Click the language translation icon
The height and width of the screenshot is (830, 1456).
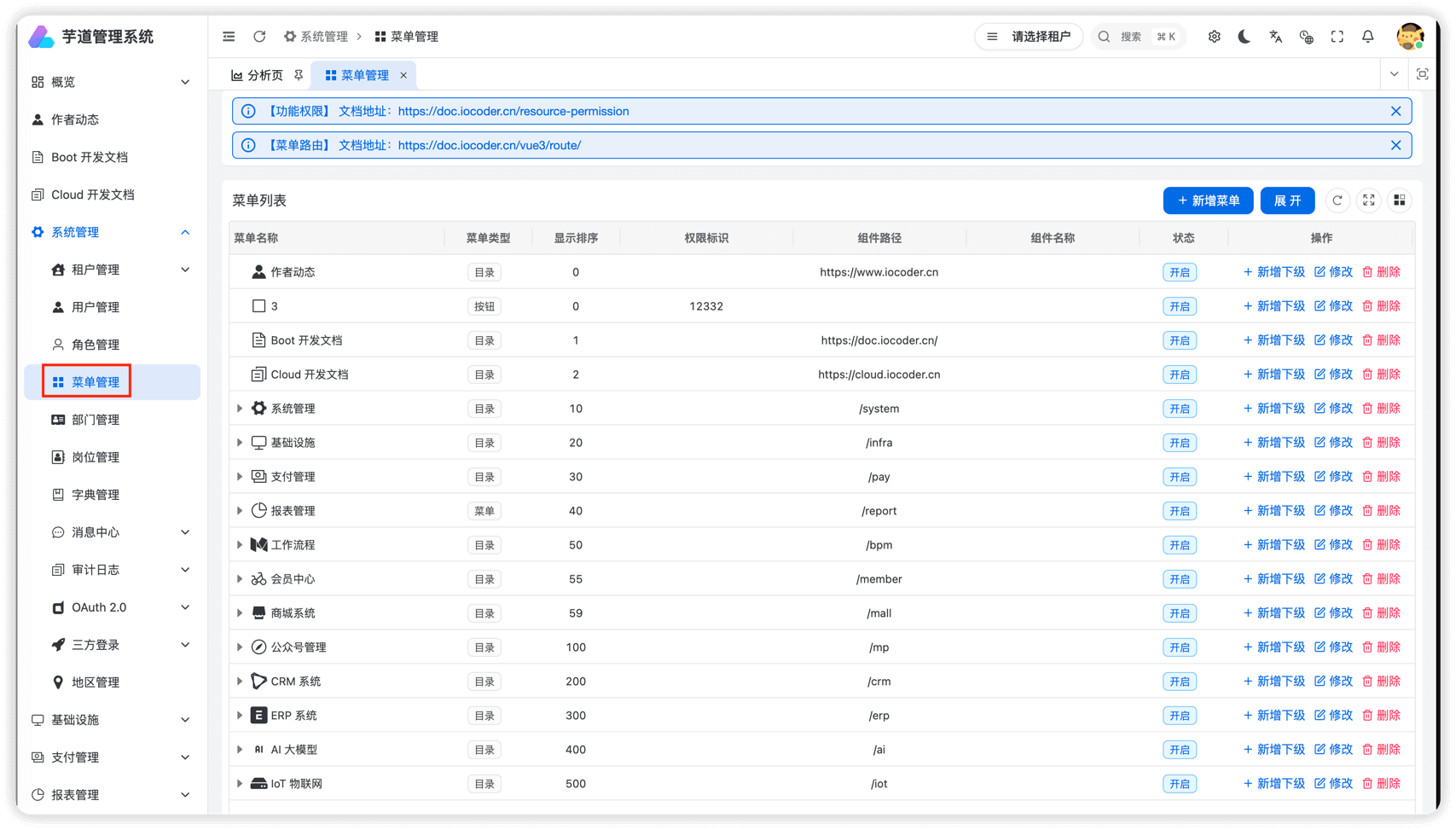(x=1275, y=37)
